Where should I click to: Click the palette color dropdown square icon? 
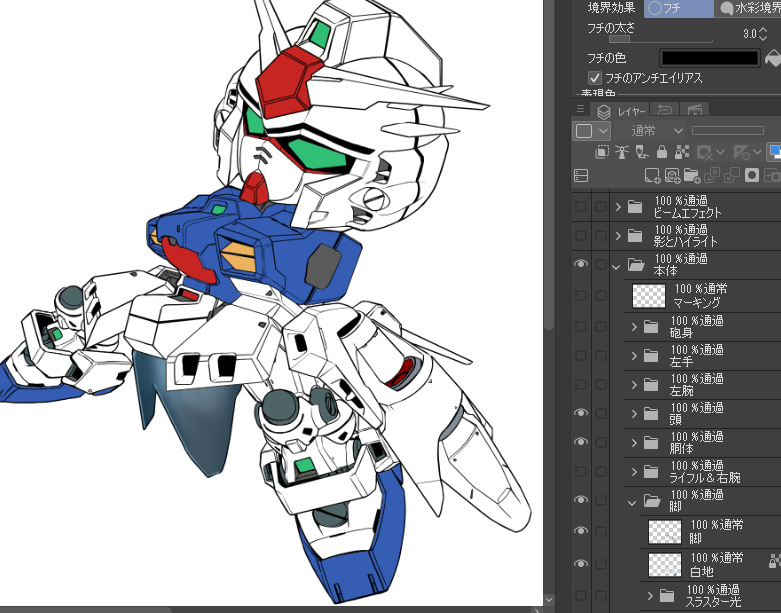click(591, 131)
